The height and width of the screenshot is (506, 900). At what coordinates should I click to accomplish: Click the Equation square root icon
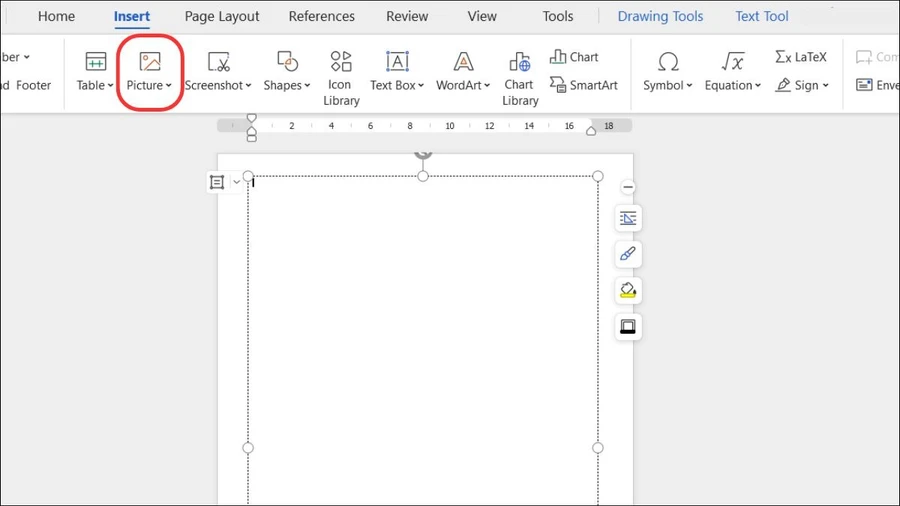(733, 61)
